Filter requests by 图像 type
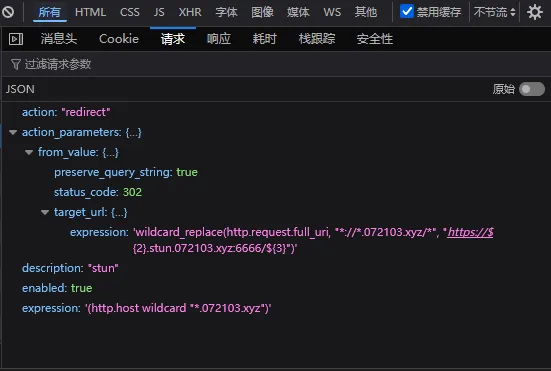Screen dimensions: 551x371 click(x=262, y=12)
